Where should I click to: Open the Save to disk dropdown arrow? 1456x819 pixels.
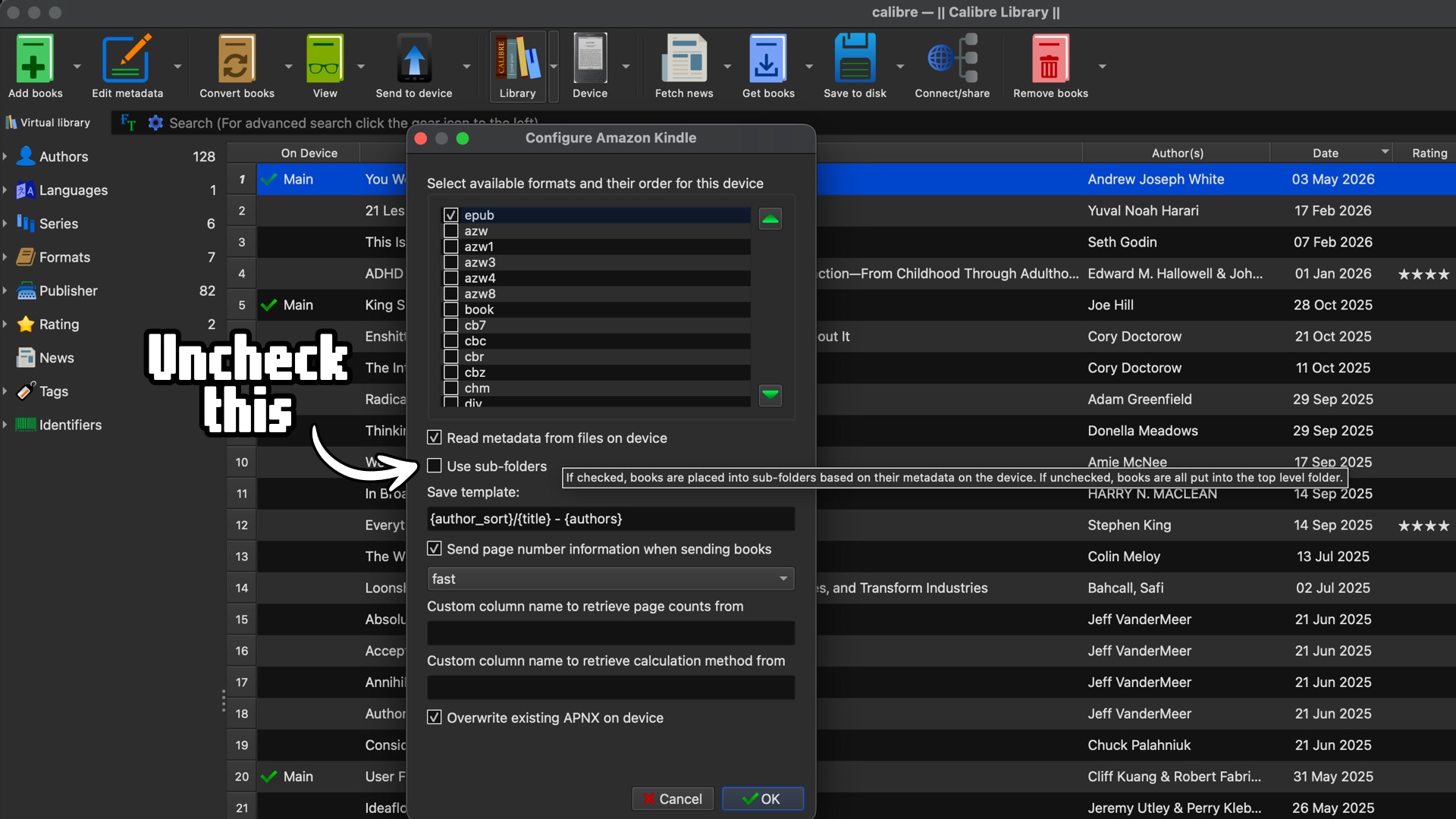(x=900, y=67)
